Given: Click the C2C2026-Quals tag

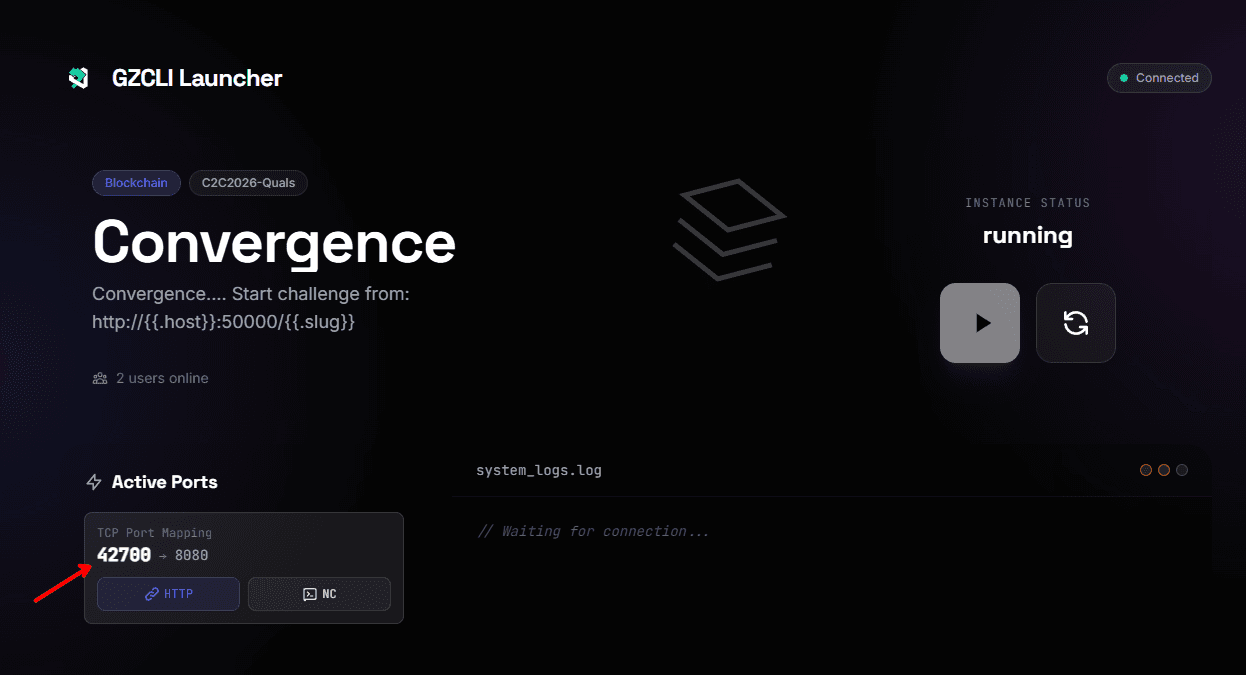Looking at the screenshot, I should tap(248, 183).
